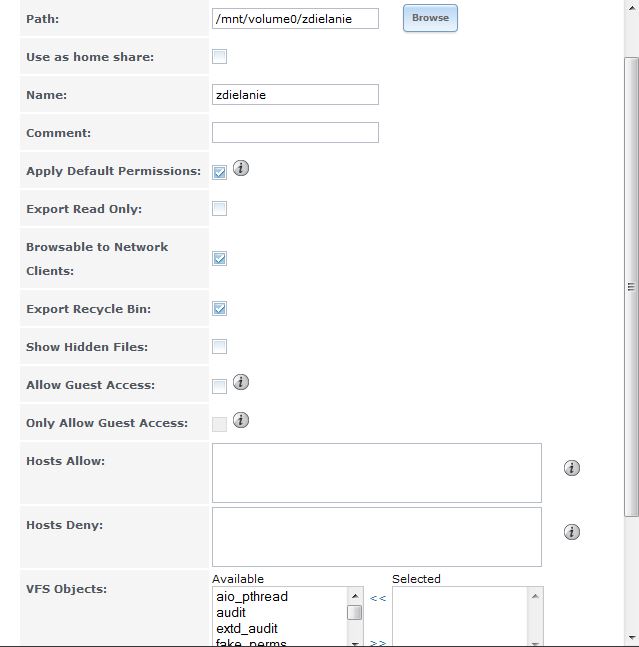The height and width of the screenshot is (647, 639).
Task: Show info tooltip for Hosts Allow
Action: [572, 468]
